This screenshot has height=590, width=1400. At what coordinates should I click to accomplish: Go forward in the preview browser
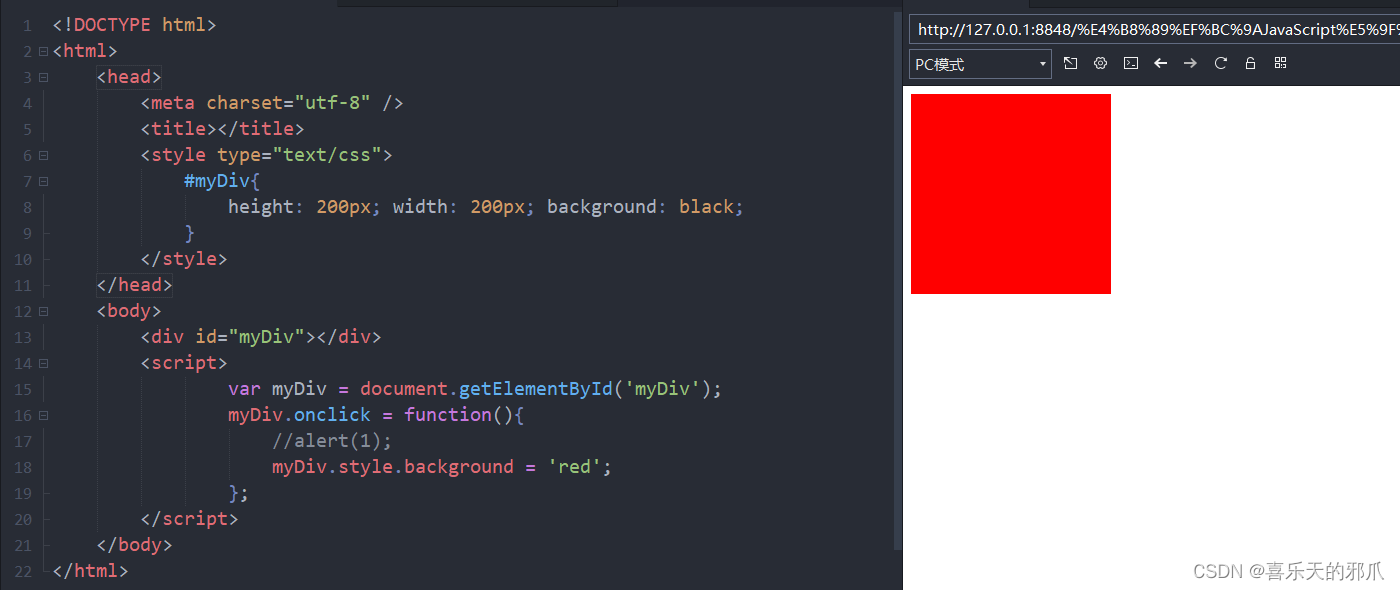(1190, 63)
